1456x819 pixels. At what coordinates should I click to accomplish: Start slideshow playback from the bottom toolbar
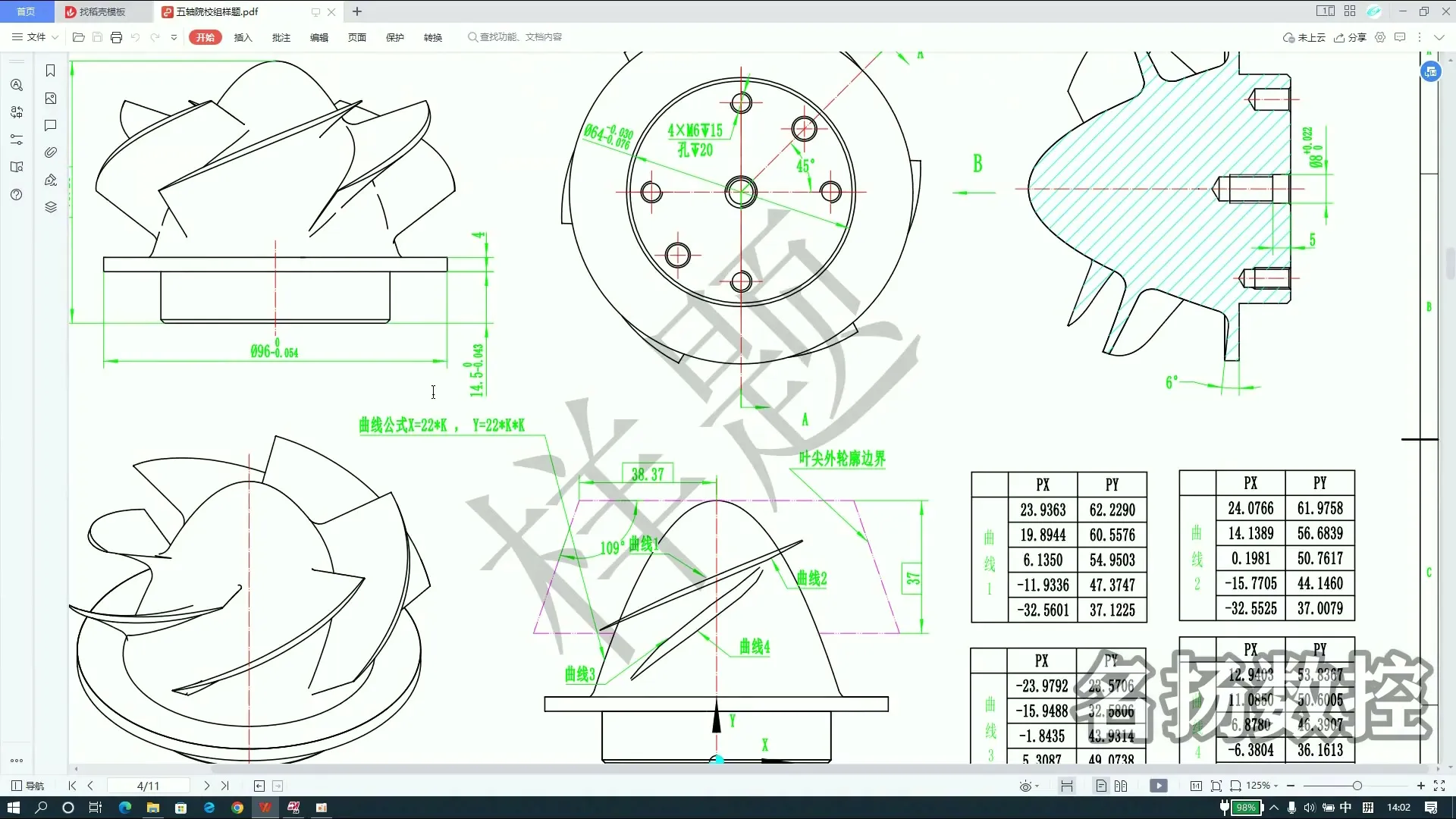coord(1159,786)
